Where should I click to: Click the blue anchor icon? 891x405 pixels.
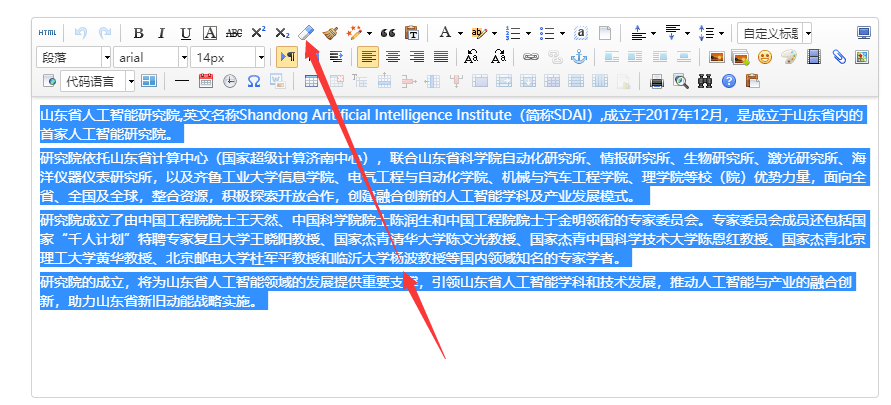pyautogui.click(x=578, y=57)
